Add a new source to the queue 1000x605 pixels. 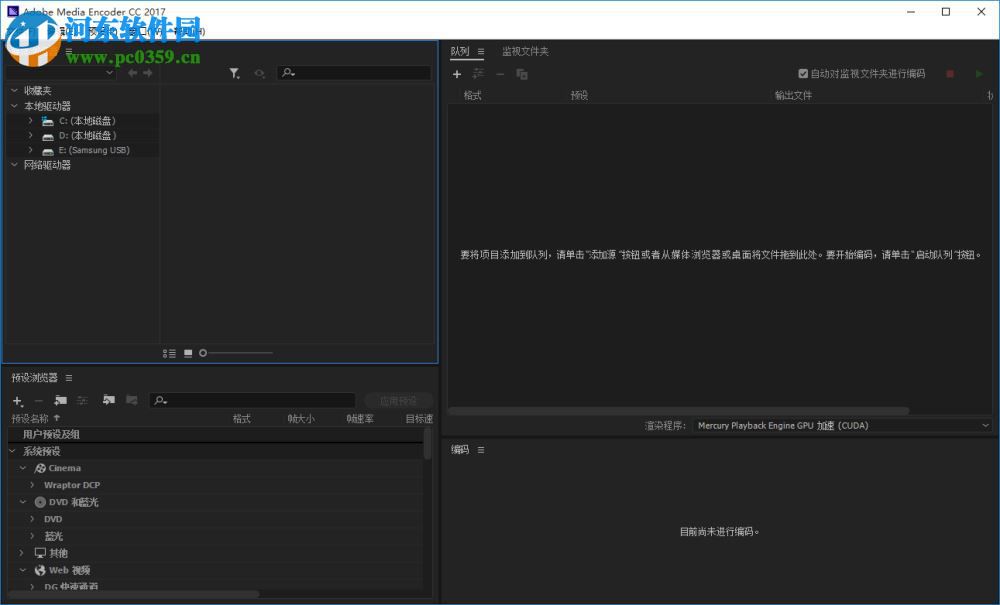(x=457, y=73)
